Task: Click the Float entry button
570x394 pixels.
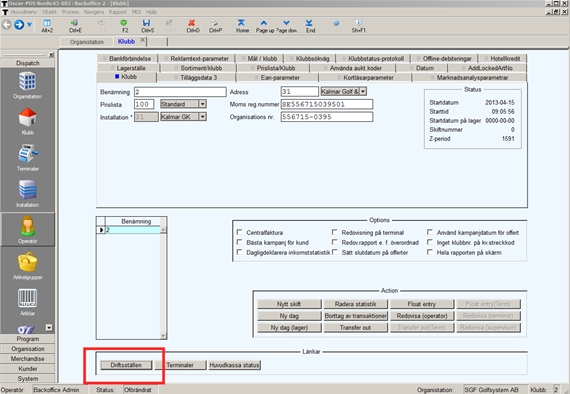Action: [x=422, y=304]
